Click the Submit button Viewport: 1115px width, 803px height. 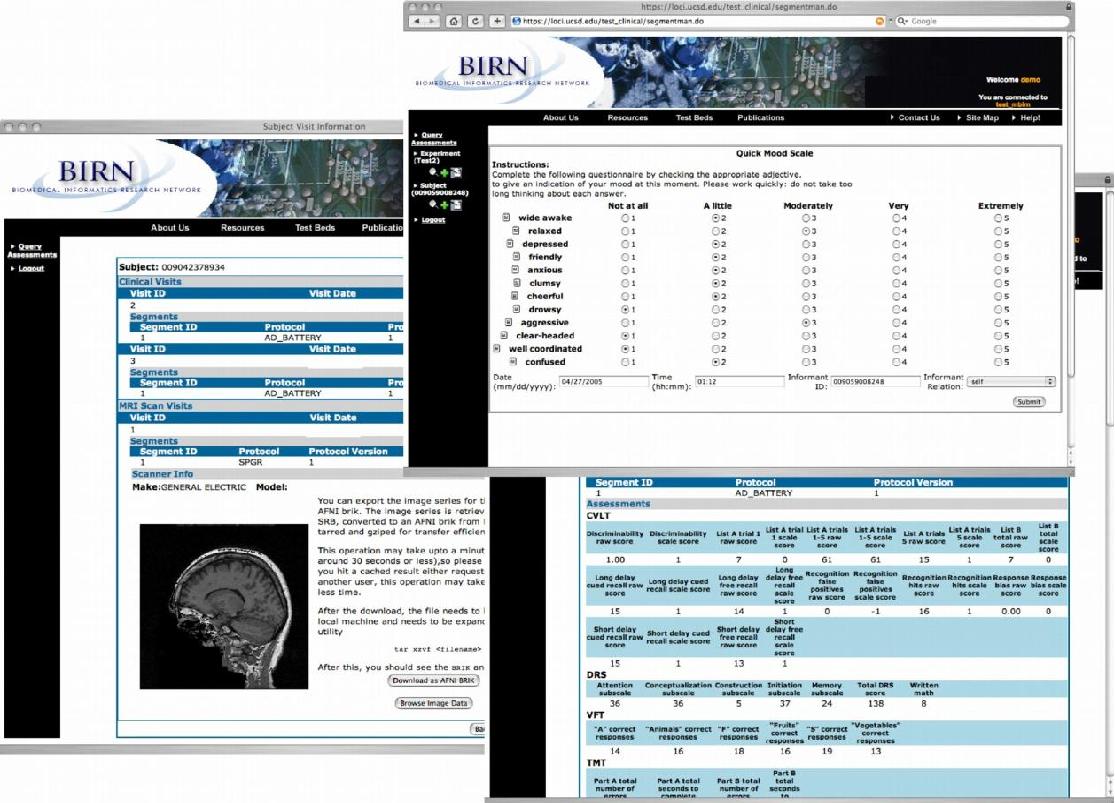[1028, 402]
